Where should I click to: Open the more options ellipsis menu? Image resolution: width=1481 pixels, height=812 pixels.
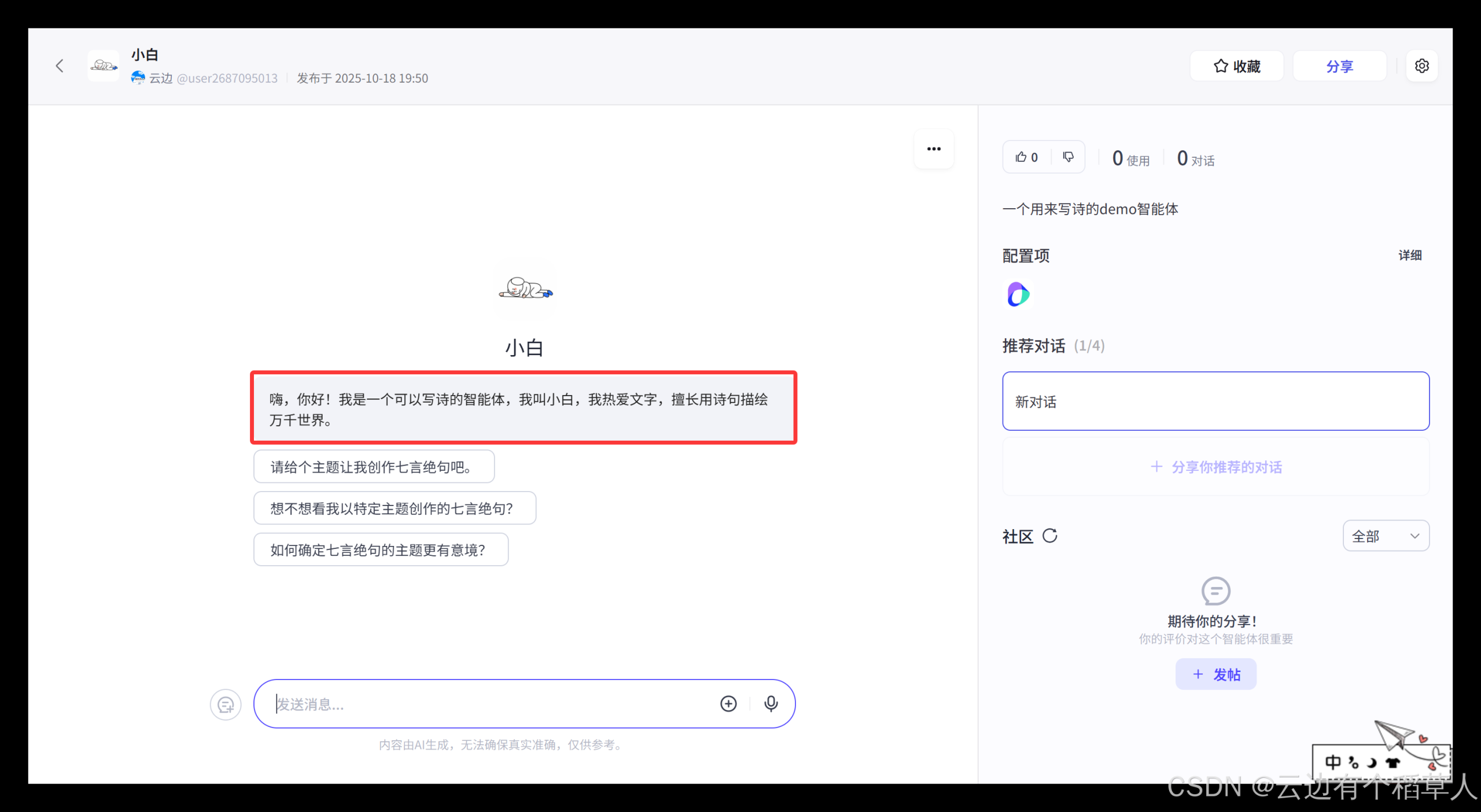(x=933, y=149)
